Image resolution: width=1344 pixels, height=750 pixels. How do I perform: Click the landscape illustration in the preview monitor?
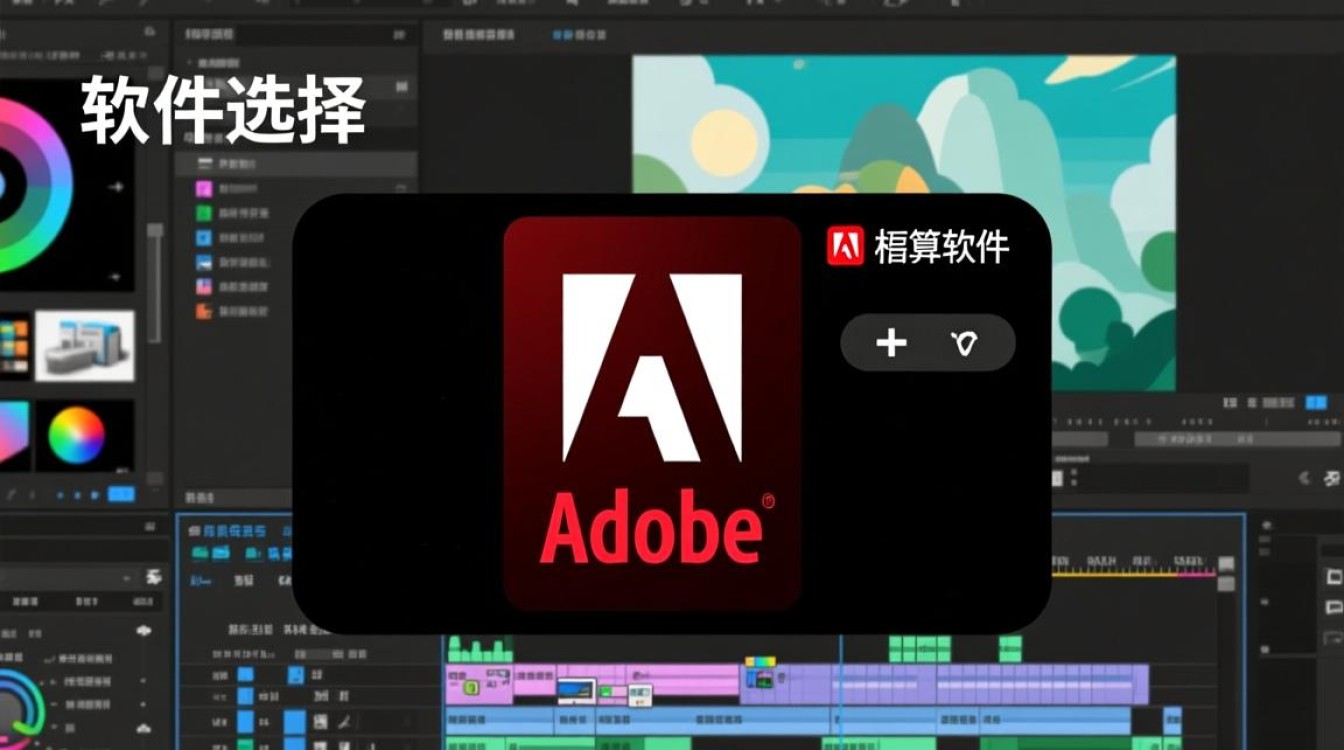pos(904,222)
